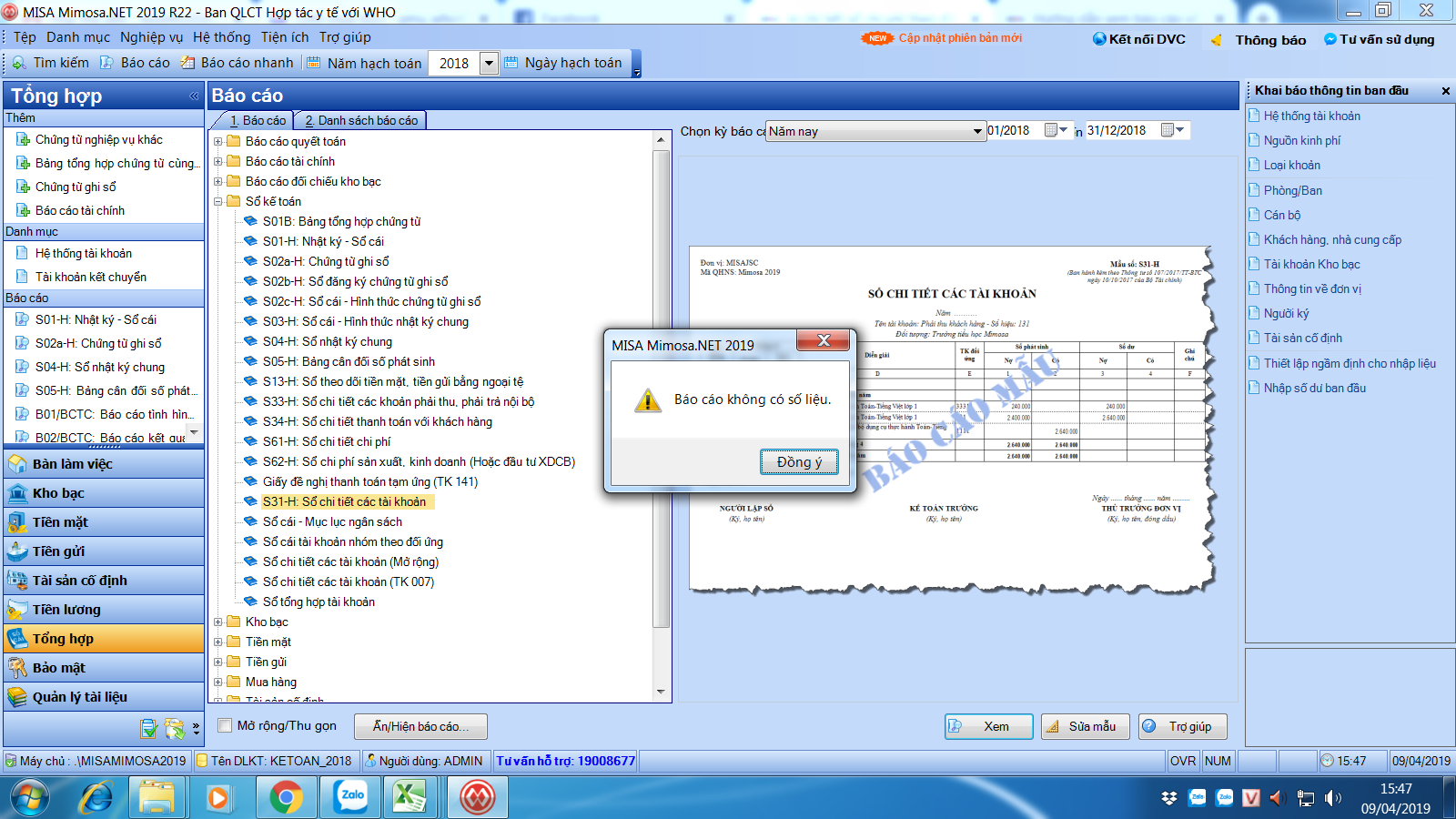The image size is (1456, 819).
Task: Click the SỔ CHI TIẾT report preview thumbnail
Action: pos(952,419)
